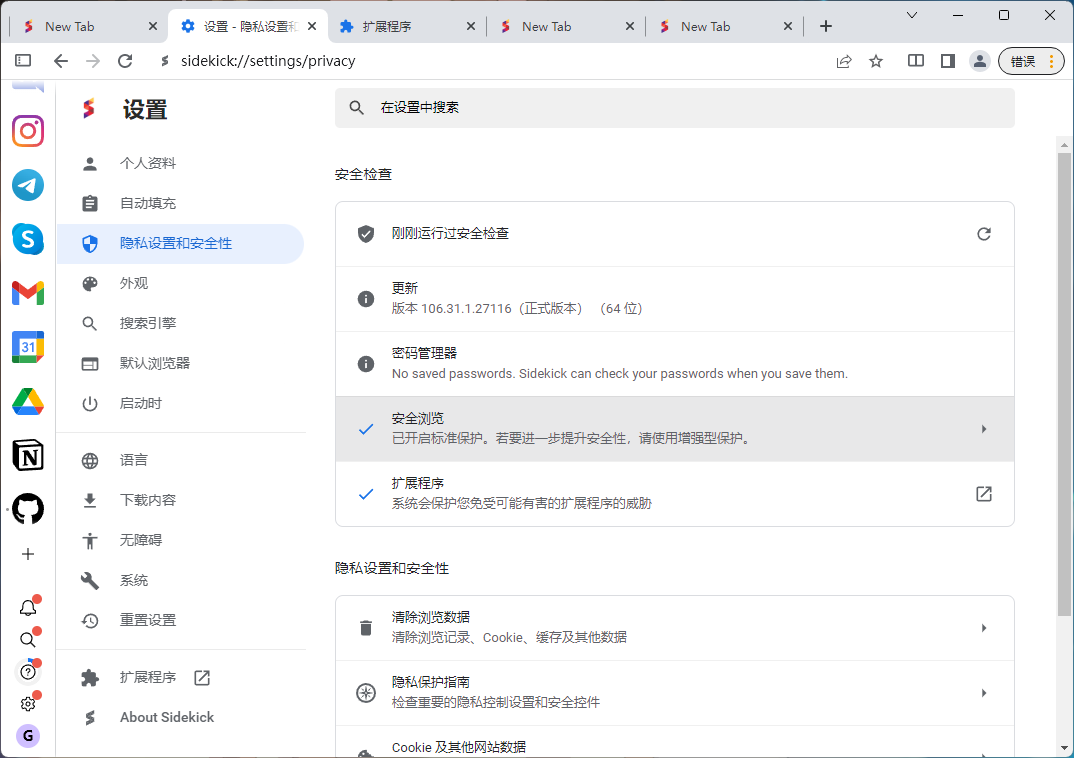Expand 安全浏览 row arrow
The image size is (1074, 758).
coord(984,429)
